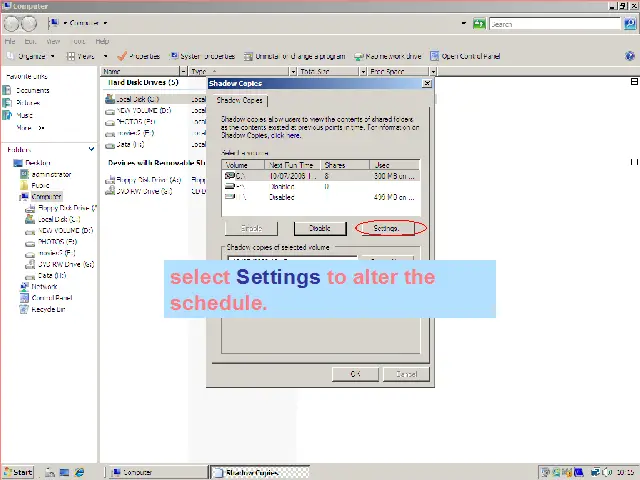Viewport: 640px width, 480px height.
Task: Collapse the Folders pane chevron
Action: [x=91, y=149]
